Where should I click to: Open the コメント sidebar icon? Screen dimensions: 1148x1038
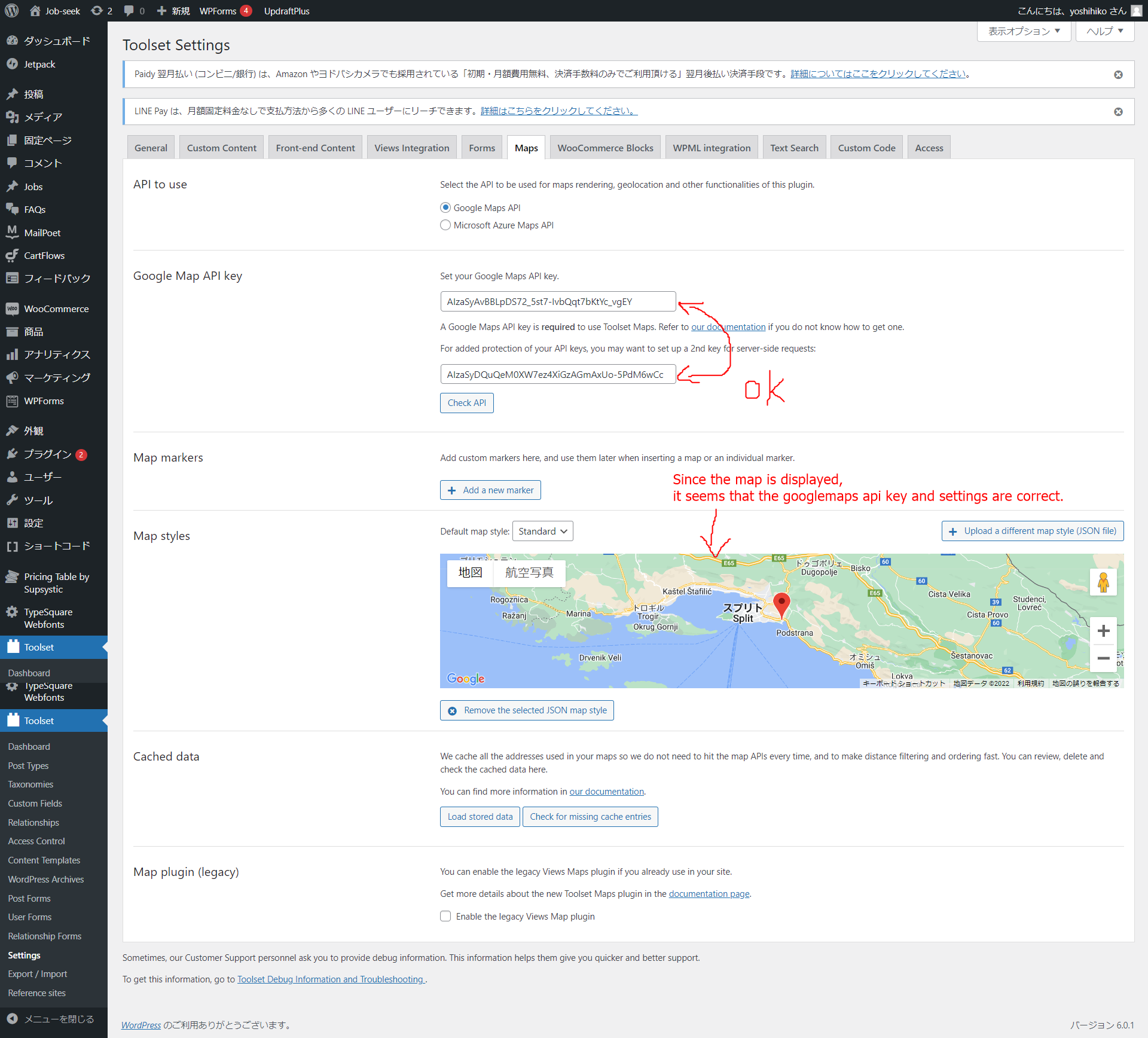click(x=12, y=163)
